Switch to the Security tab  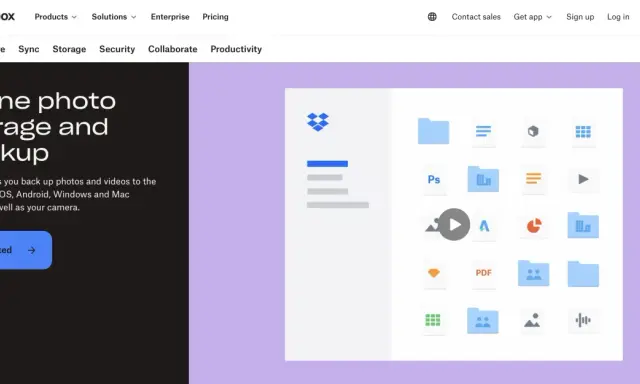117,49
